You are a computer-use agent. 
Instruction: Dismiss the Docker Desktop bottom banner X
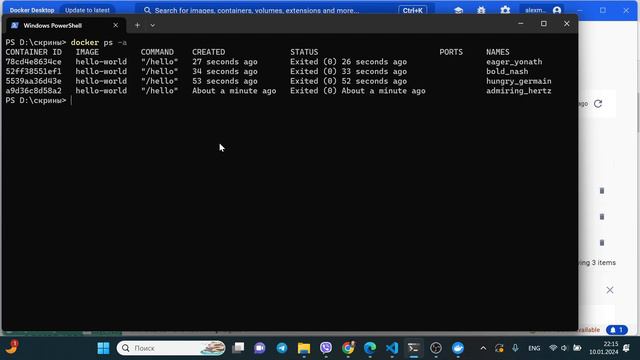(x=610, y=290)
